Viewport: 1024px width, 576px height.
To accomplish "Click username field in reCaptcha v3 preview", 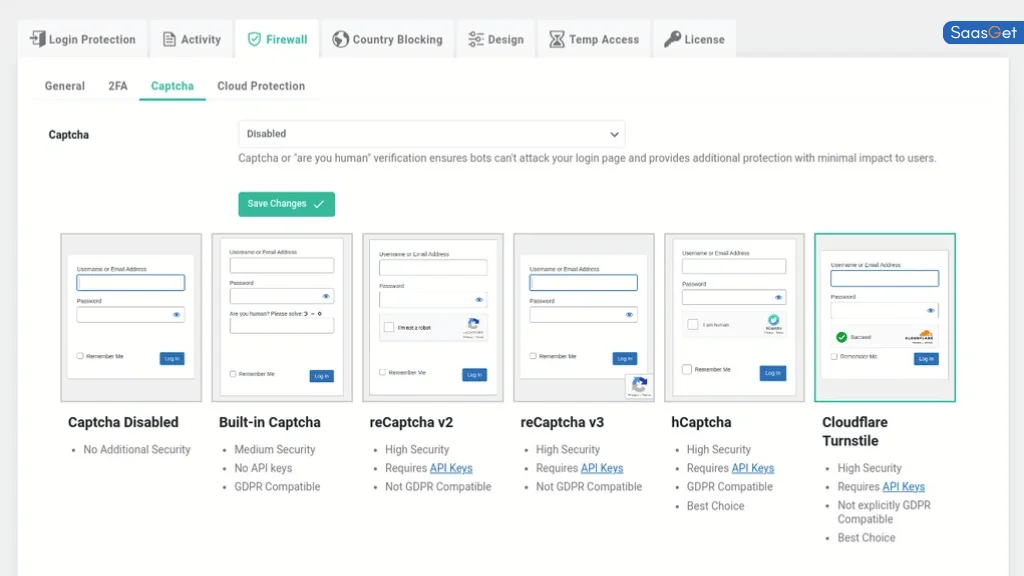I will coord(583,282).
